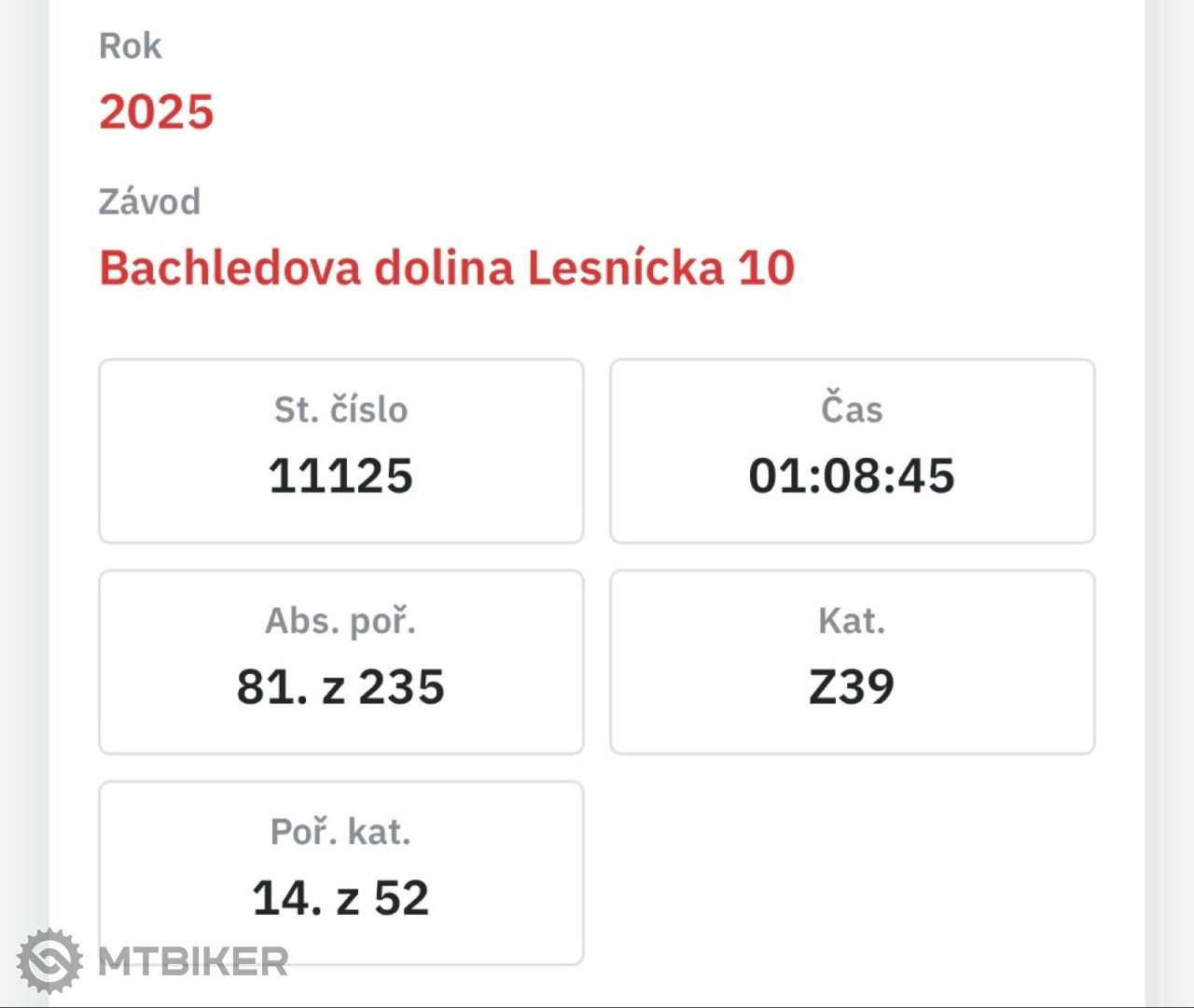Select the Poř. kat. card
The height and width of the screenshot is (1008, 1194).
[341, 873]
